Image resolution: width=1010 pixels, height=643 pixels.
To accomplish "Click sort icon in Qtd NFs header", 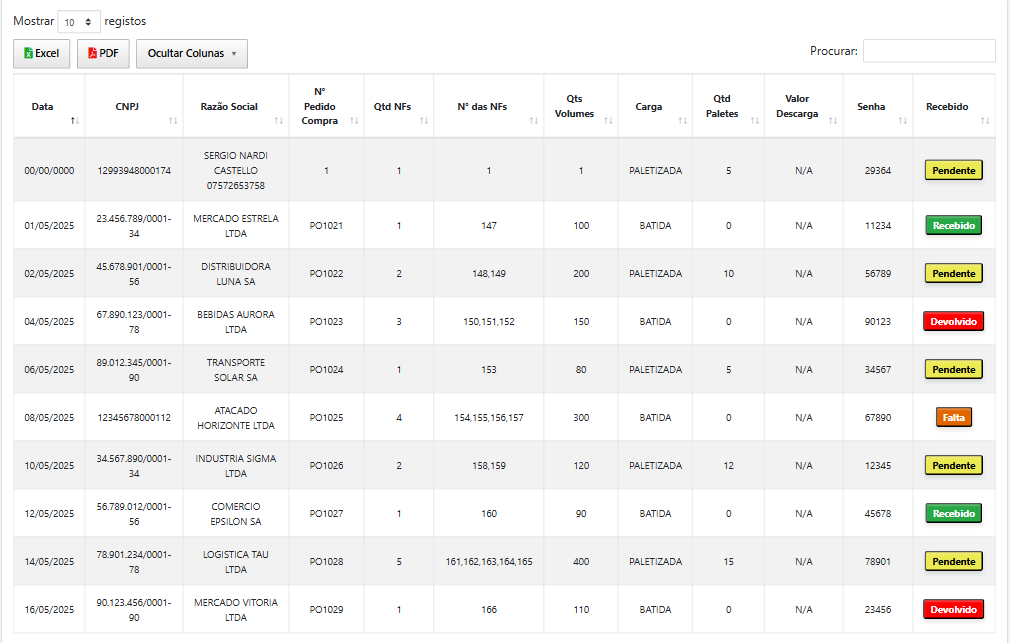I will 423,120.
